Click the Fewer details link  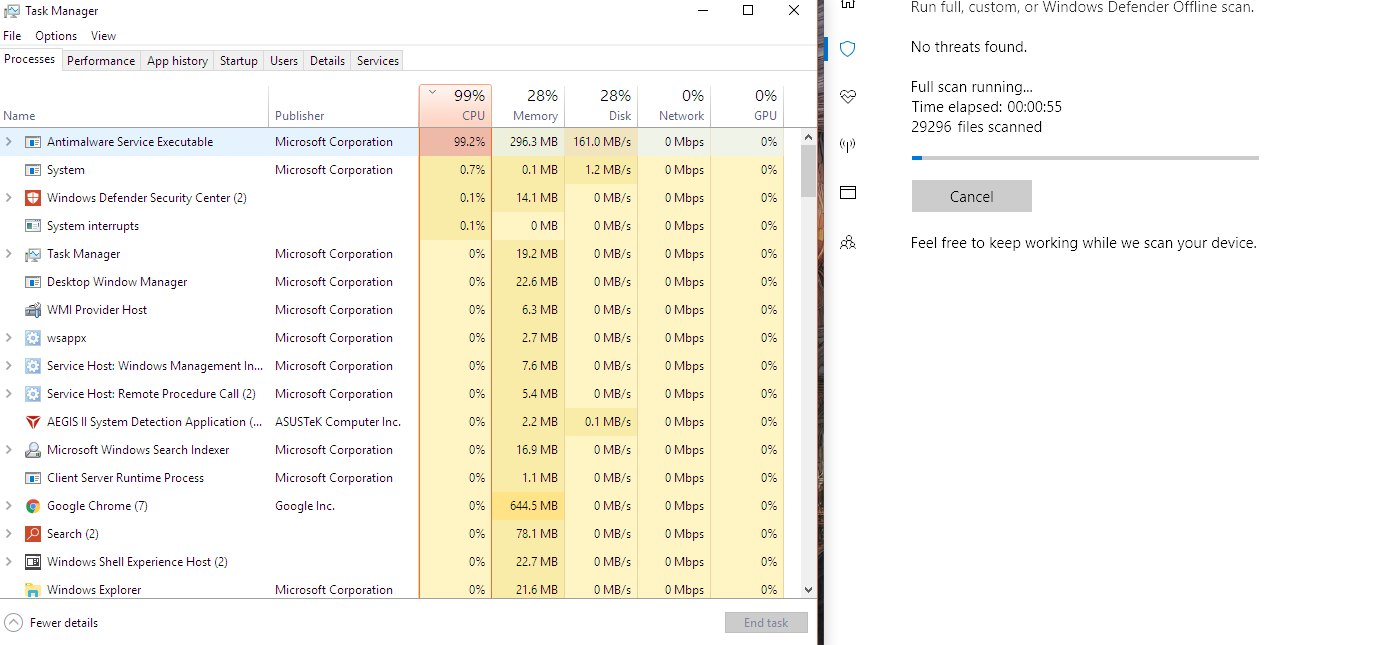tap(64, 623)
